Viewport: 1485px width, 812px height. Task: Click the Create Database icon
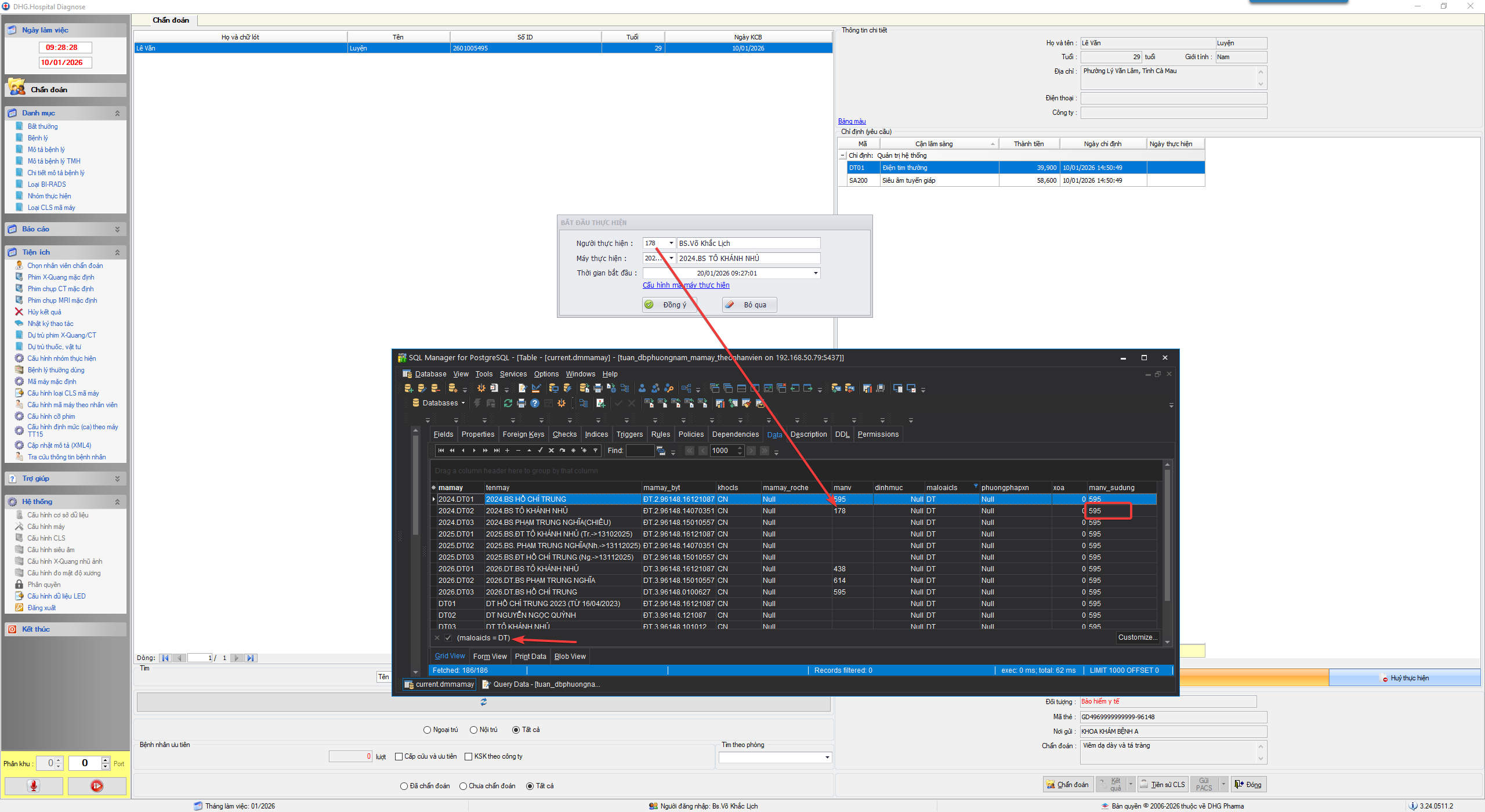click(408, 388)
